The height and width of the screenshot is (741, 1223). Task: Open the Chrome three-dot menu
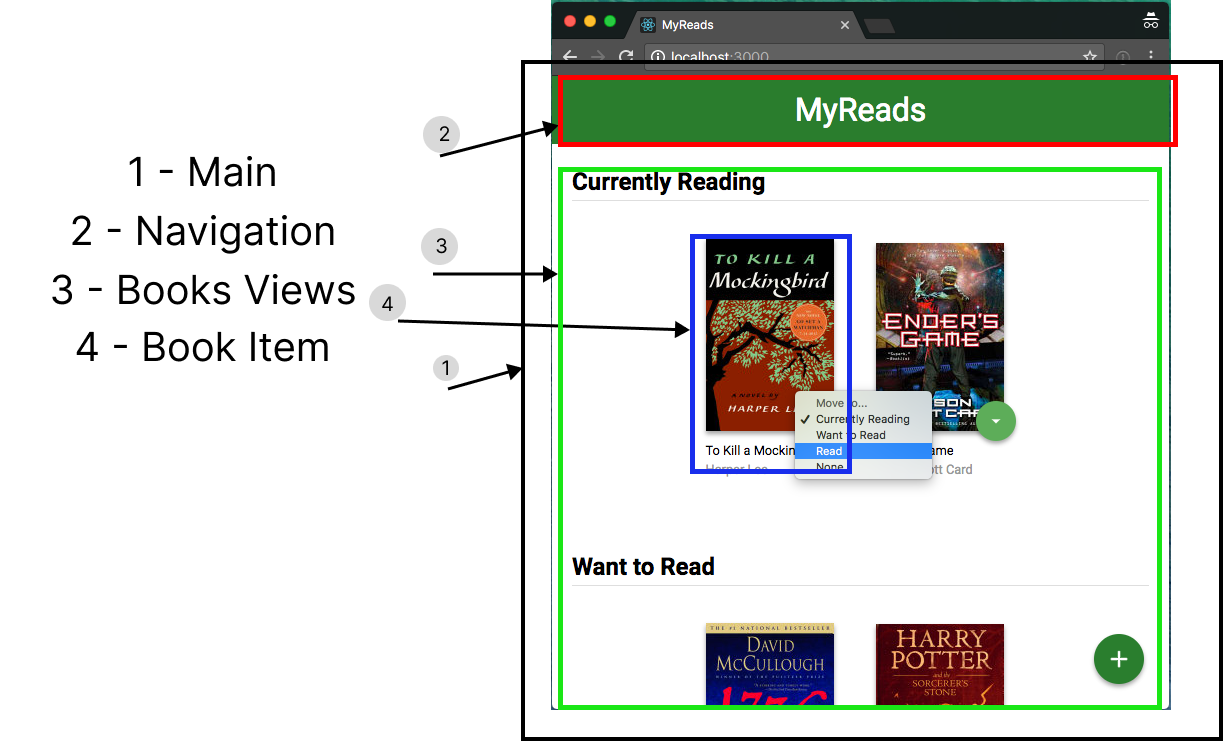click(1151, 57)
